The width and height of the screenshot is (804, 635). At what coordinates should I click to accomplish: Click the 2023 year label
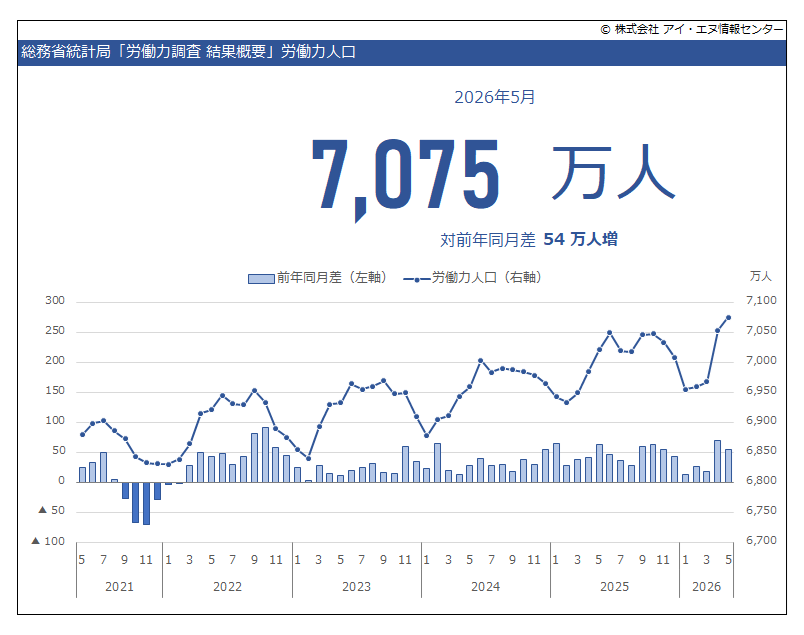(356, 587)
